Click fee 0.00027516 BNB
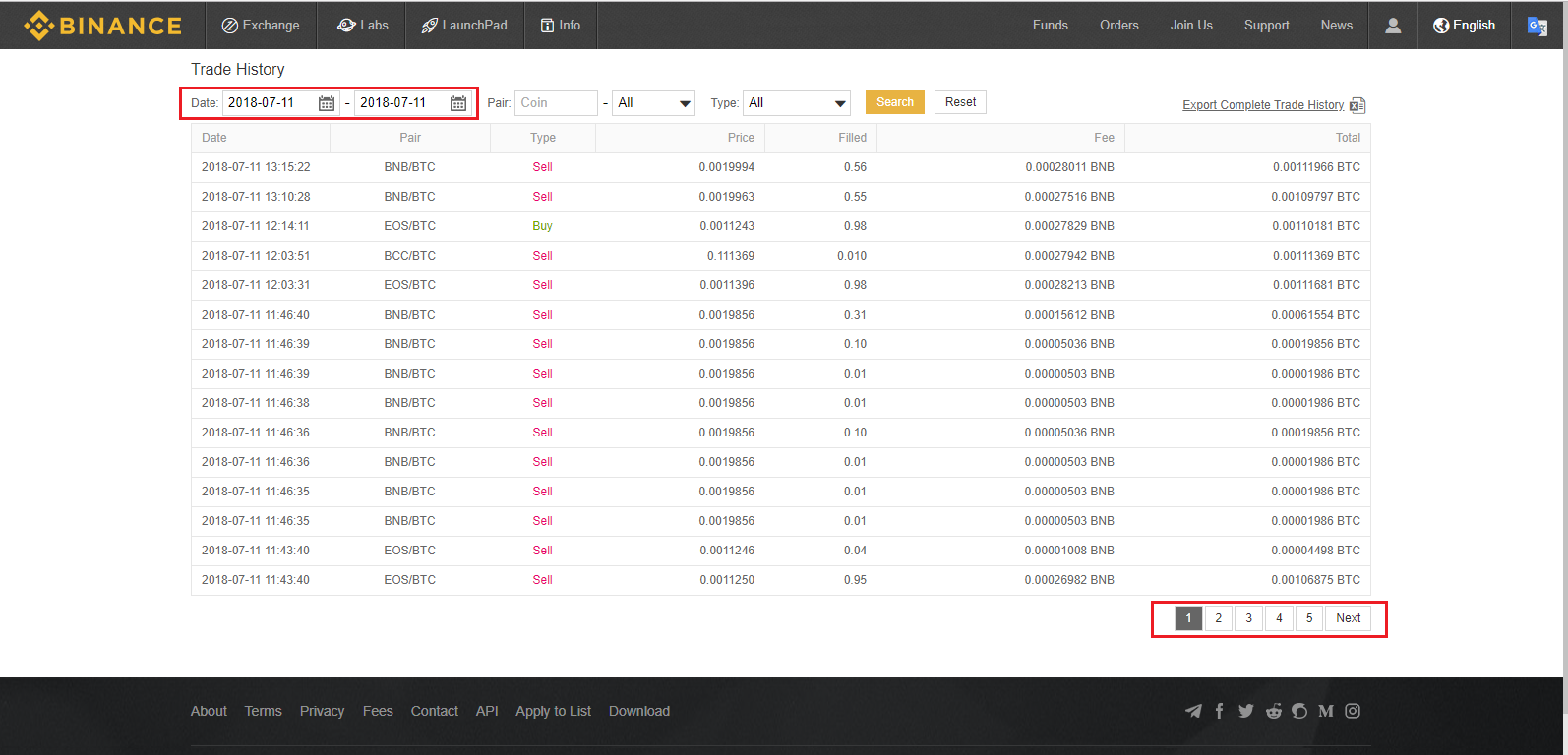Screen dimensions: 1568x755 1069,197
